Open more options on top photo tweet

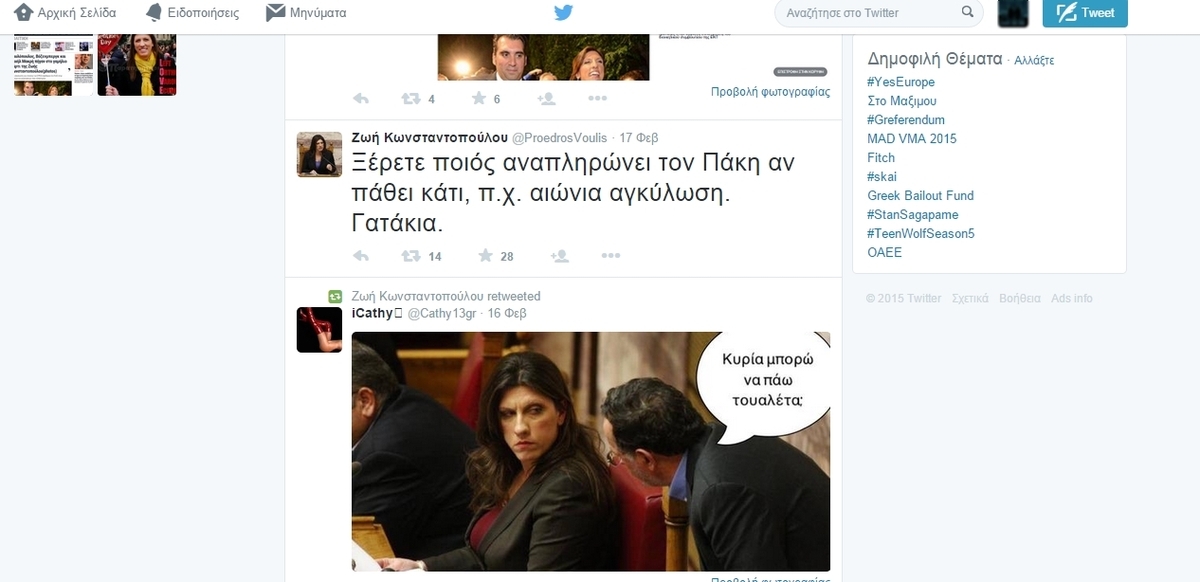coord(597,98)
